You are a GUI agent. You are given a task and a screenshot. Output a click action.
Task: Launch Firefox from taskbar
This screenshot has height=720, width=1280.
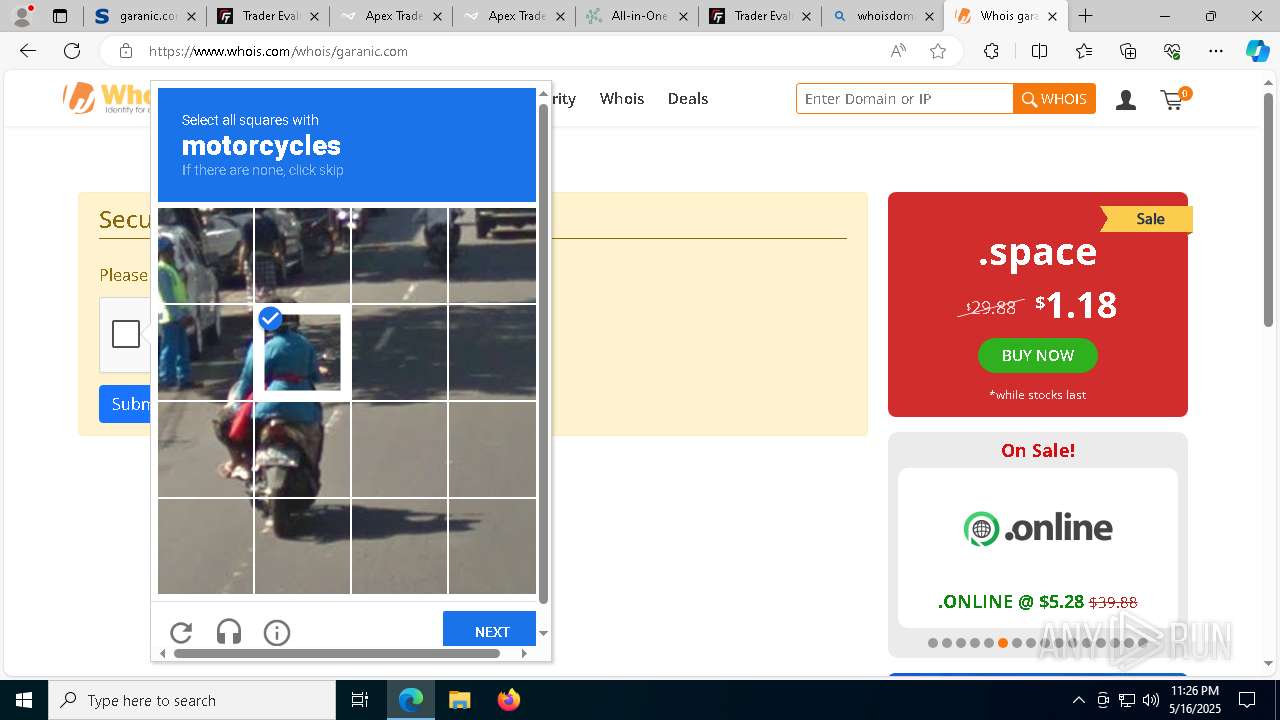[508, 700]
